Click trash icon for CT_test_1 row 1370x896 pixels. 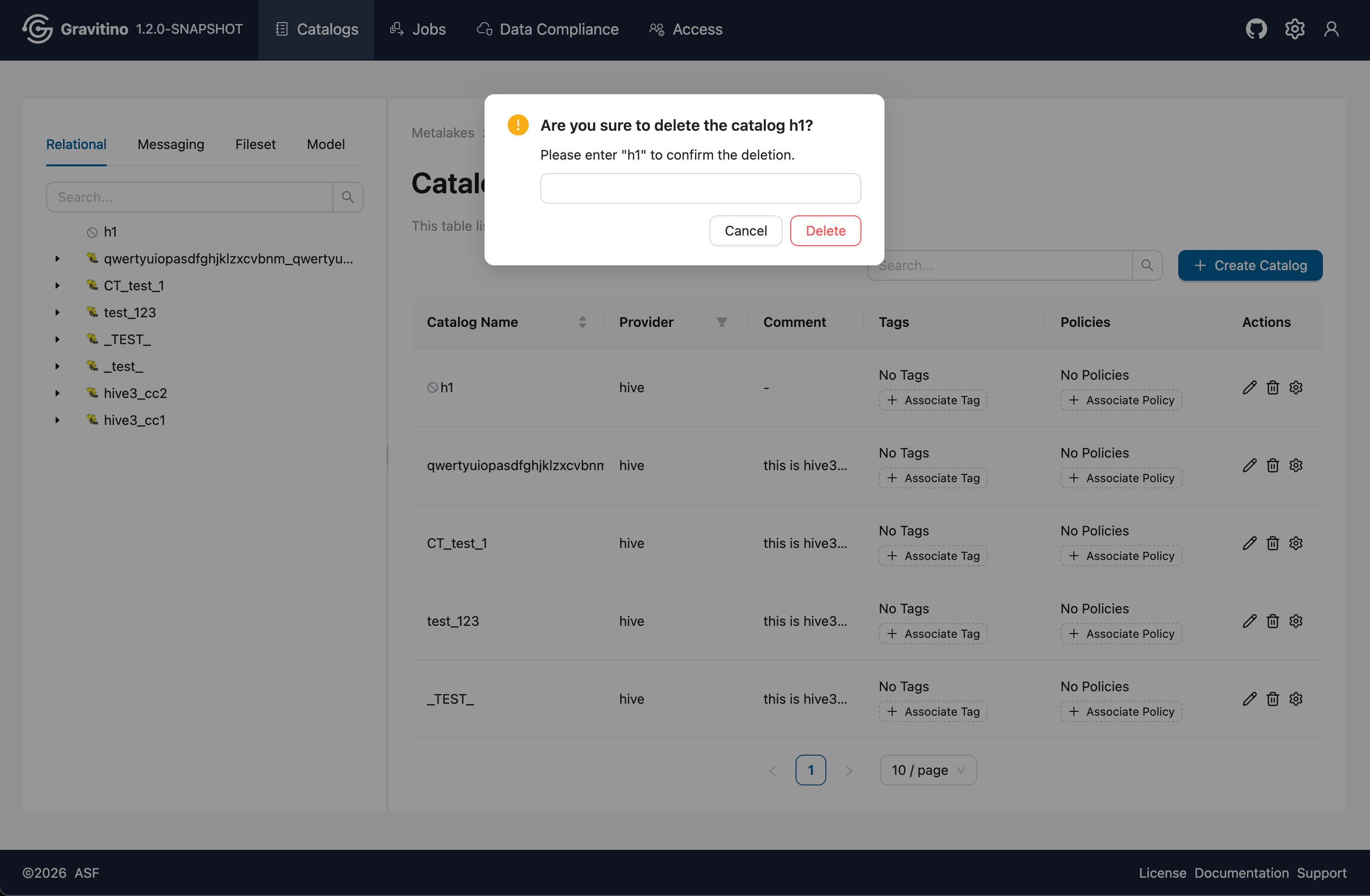click(x=1272, y=543)
